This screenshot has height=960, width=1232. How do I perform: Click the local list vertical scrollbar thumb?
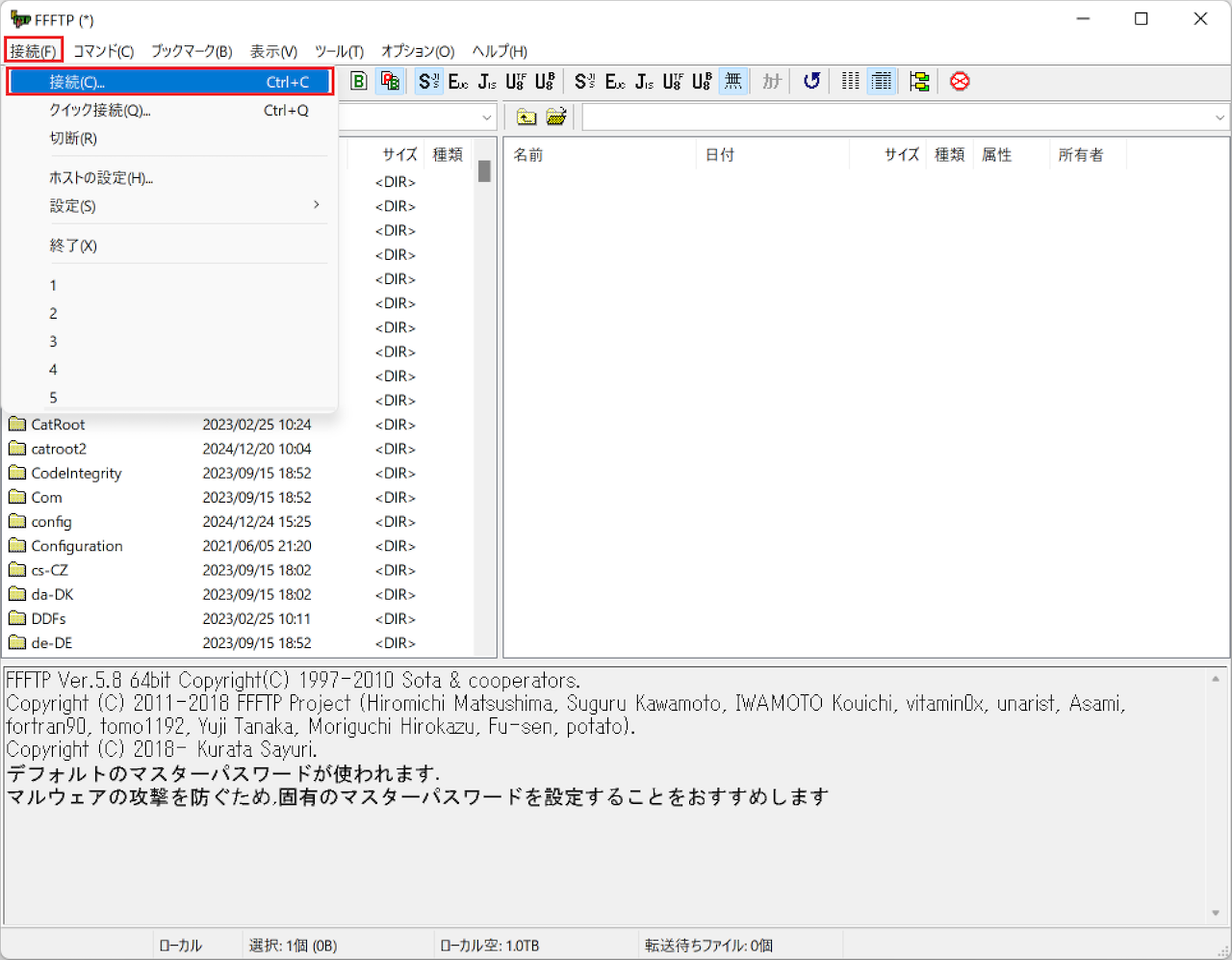tap(484, 171)
